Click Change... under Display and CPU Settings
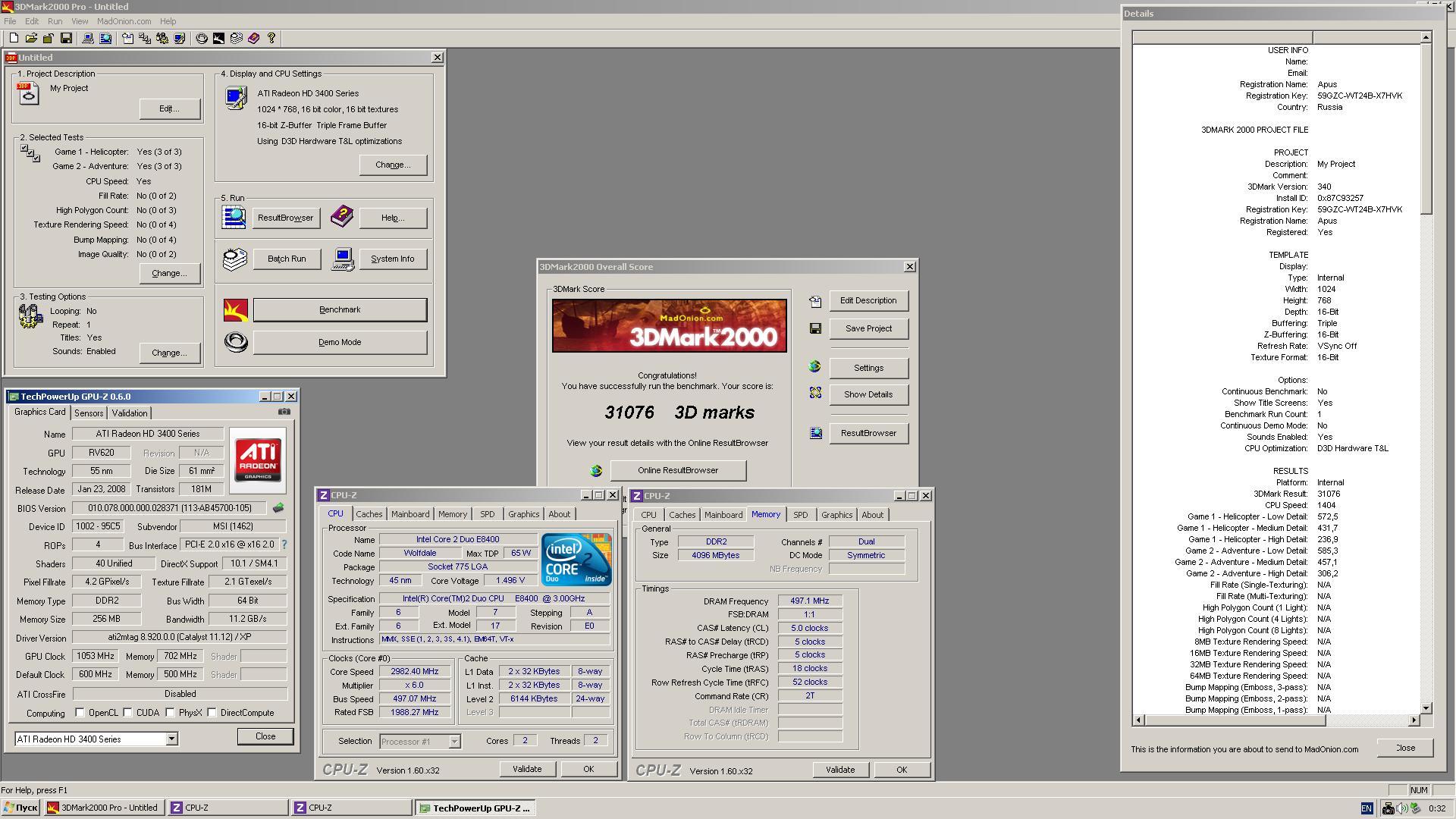The image size is (1456, 819). [x=393, y=165]
